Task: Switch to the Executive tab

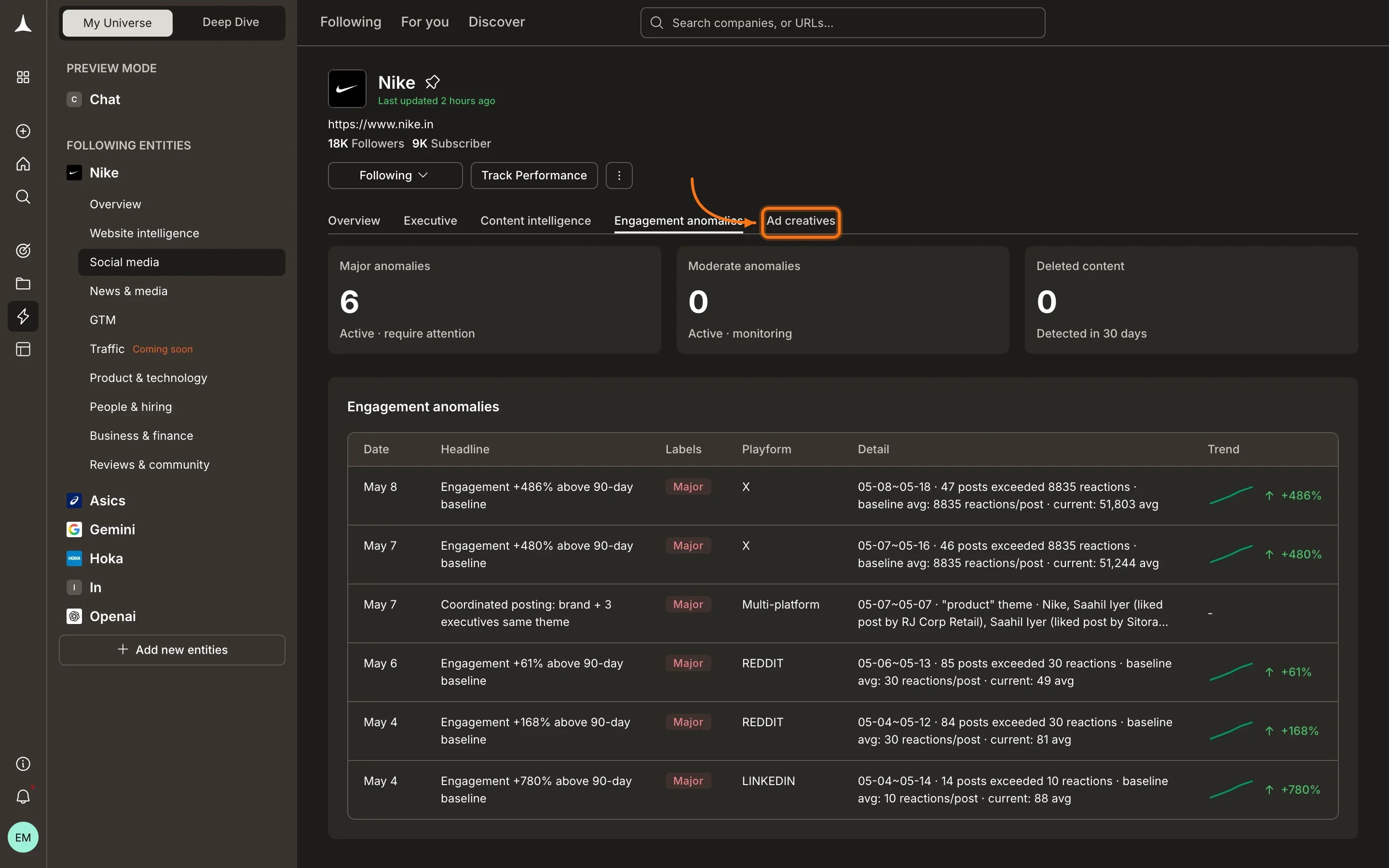Action: click(x=431, y=221)
